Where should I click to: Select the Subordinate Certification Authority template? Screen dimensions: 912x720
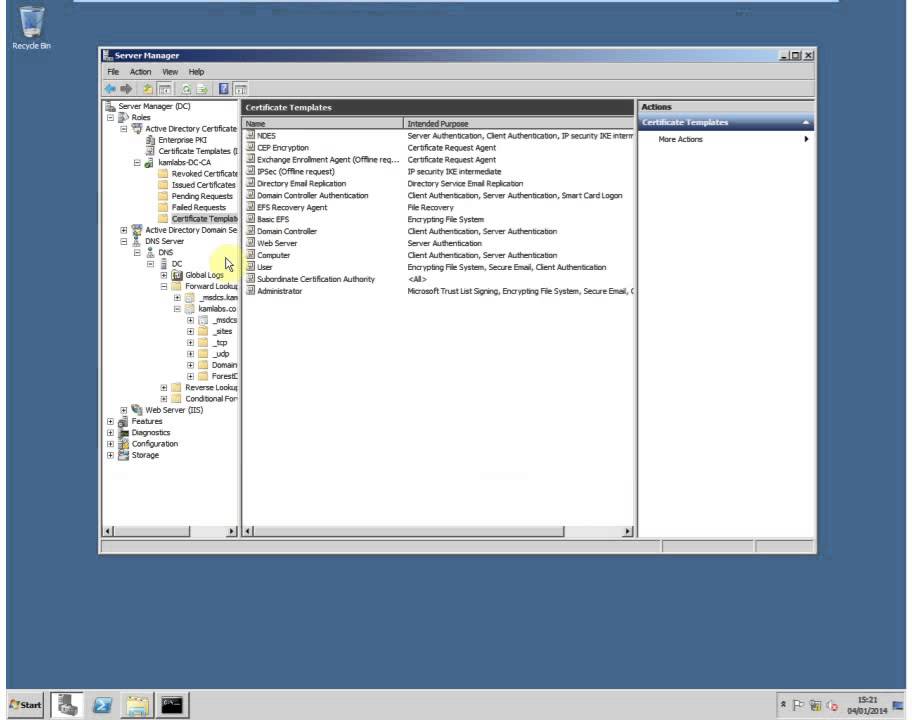click(316, 279)
